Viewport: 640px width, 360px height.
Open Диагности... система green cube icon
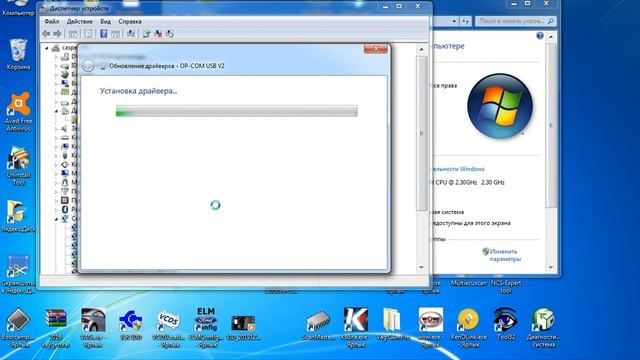pos(543,328)
